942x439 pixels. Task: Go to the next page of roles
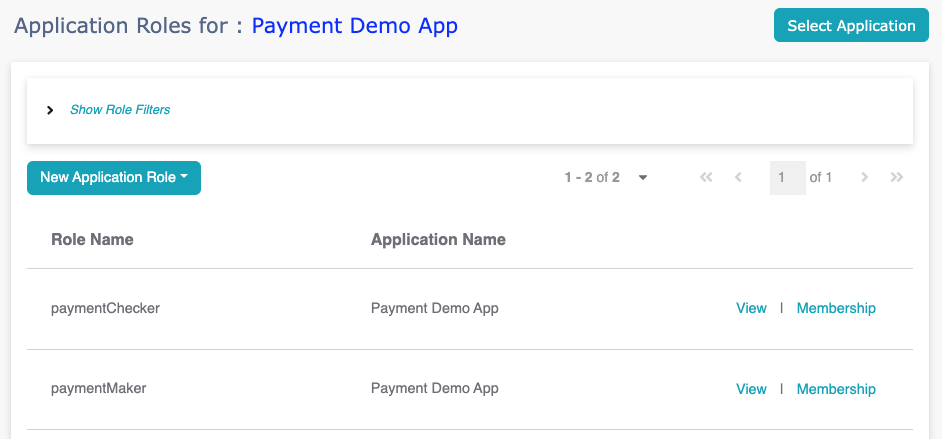864,178
